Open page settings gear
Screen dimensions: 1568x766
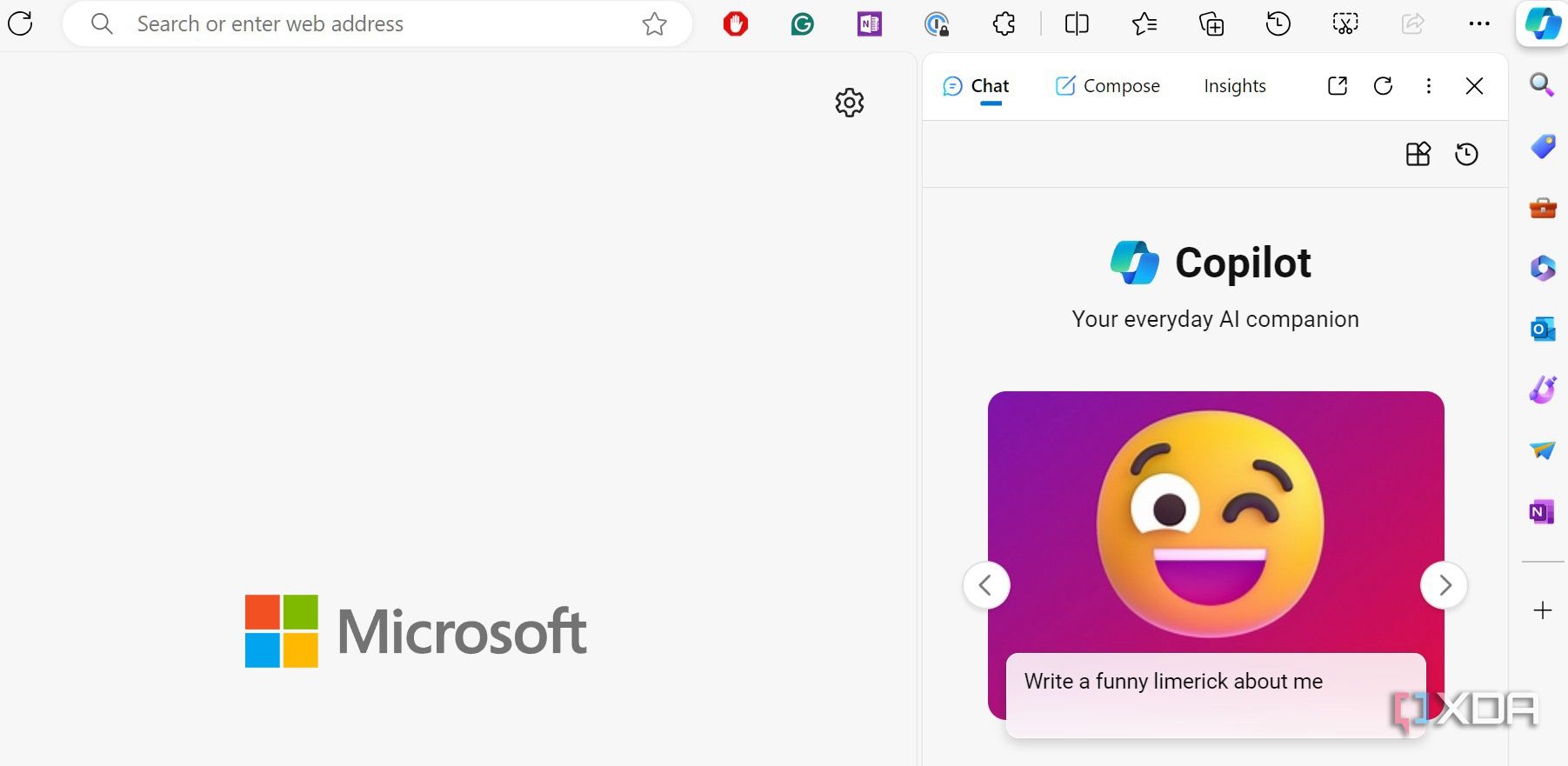[x=850, y=103]
